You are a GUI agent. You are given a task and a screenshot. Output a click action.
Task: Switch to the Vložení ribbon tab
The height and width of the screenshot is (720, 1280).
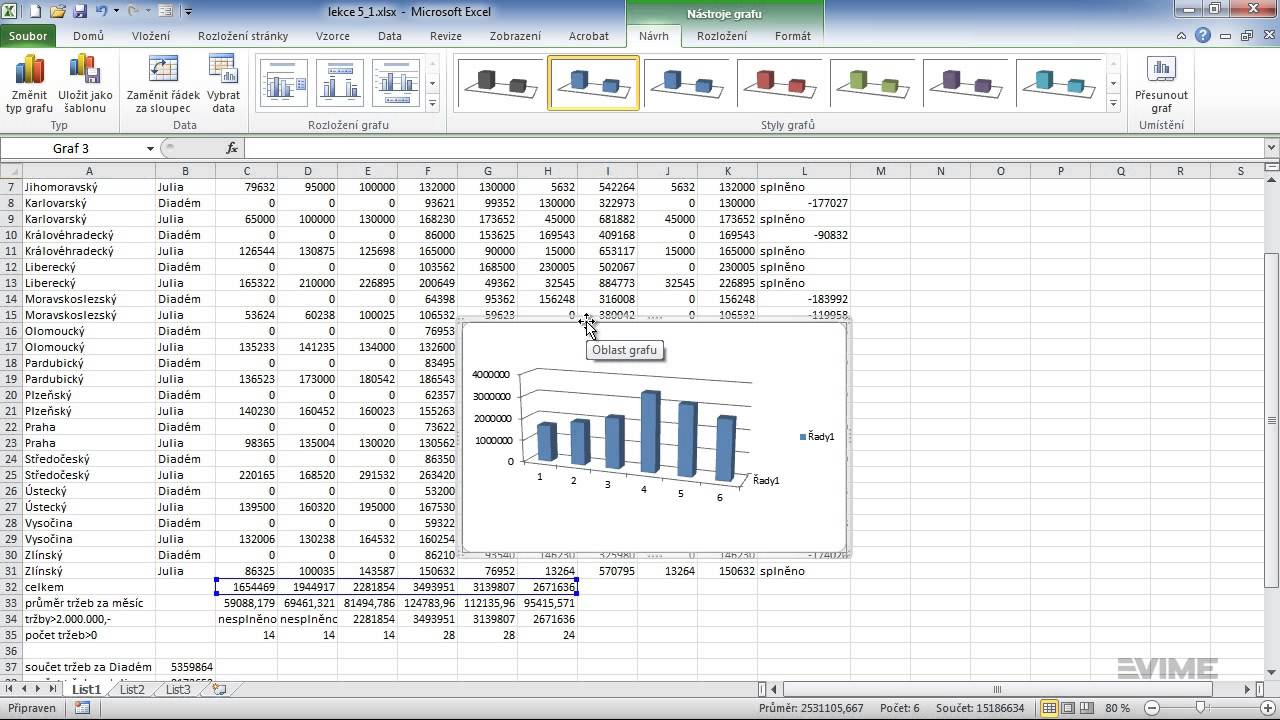[151, 36]
